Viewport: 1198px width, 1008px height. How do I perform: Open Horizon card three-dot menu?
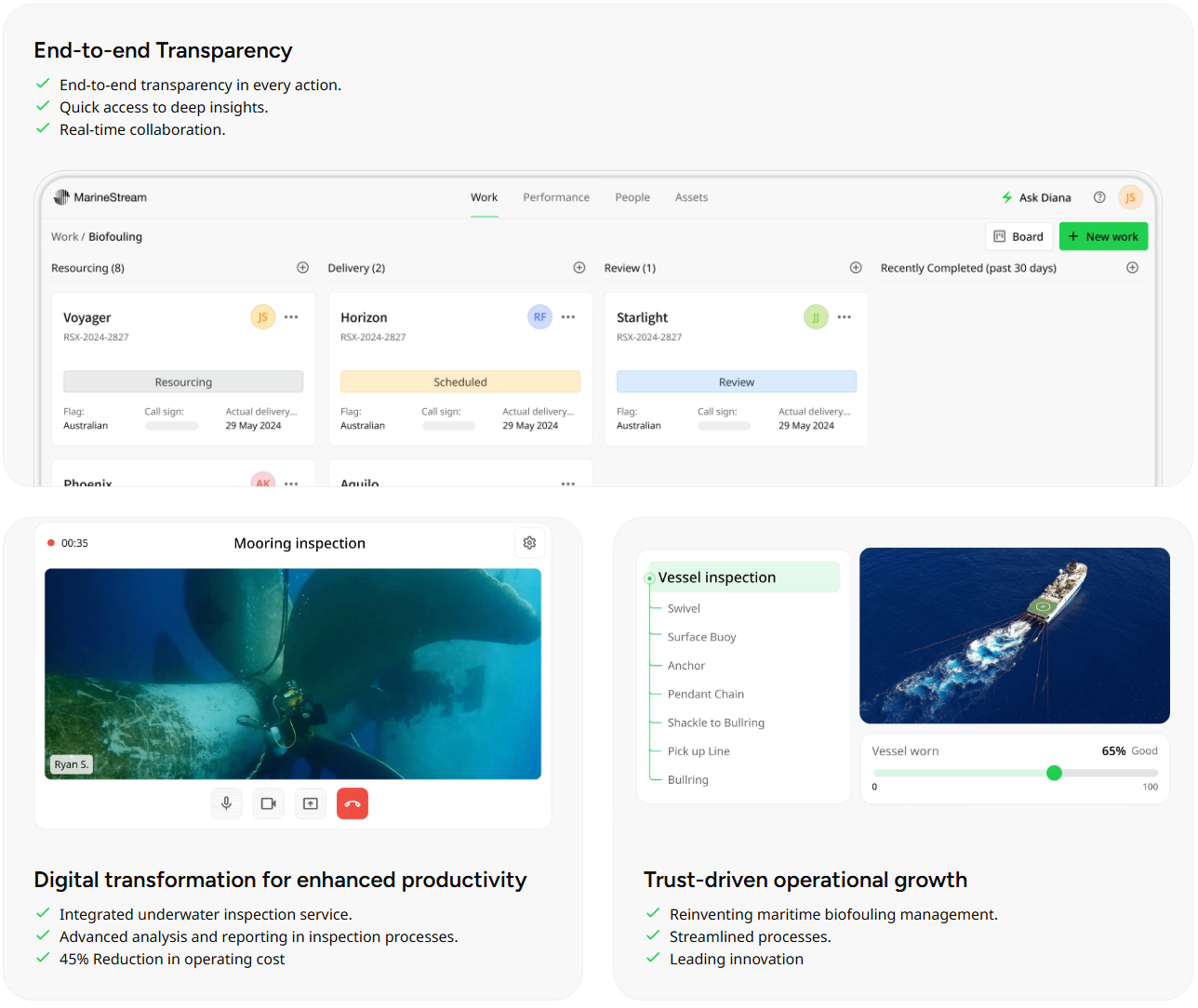pos(568,317)
